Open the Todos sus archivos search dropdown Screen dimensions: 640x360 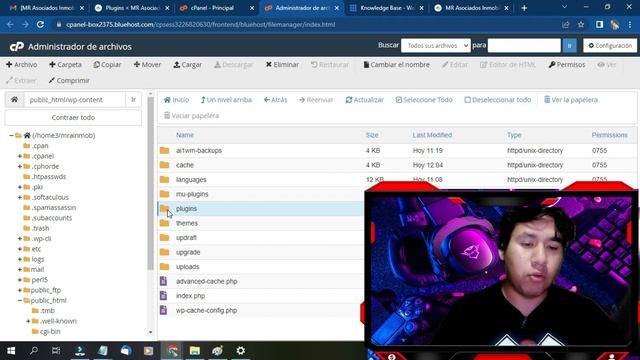[x=436, y=46]
